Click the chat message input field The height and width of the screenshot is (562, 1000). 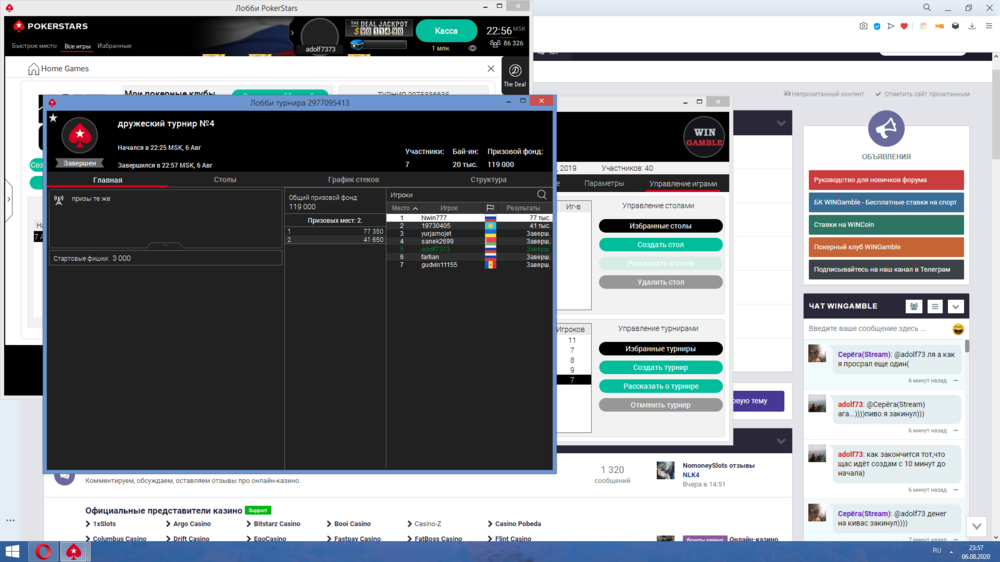[877, 329]
